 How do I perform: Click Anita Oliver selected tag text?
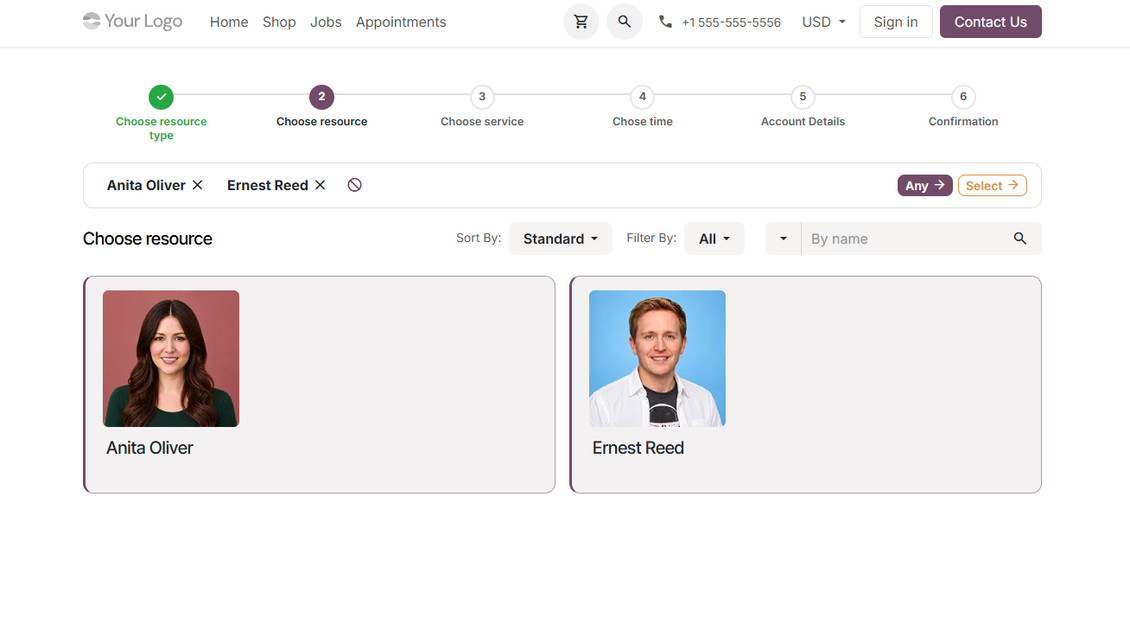(146, 185)
